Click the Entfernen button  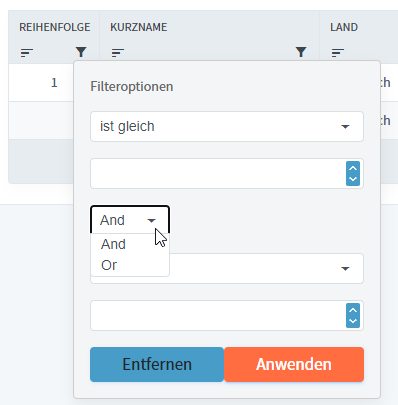[157, 364]
